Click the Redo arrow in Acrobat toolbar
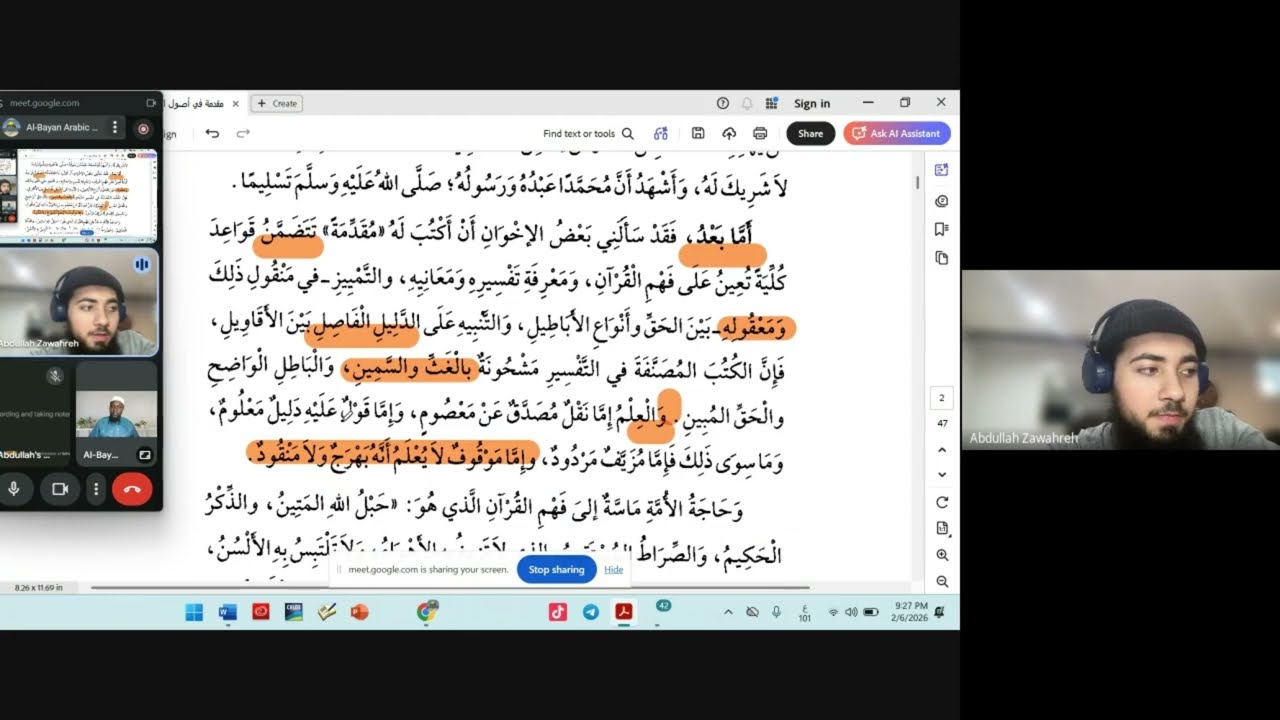The image size is (1280, 720). (243, 133)
